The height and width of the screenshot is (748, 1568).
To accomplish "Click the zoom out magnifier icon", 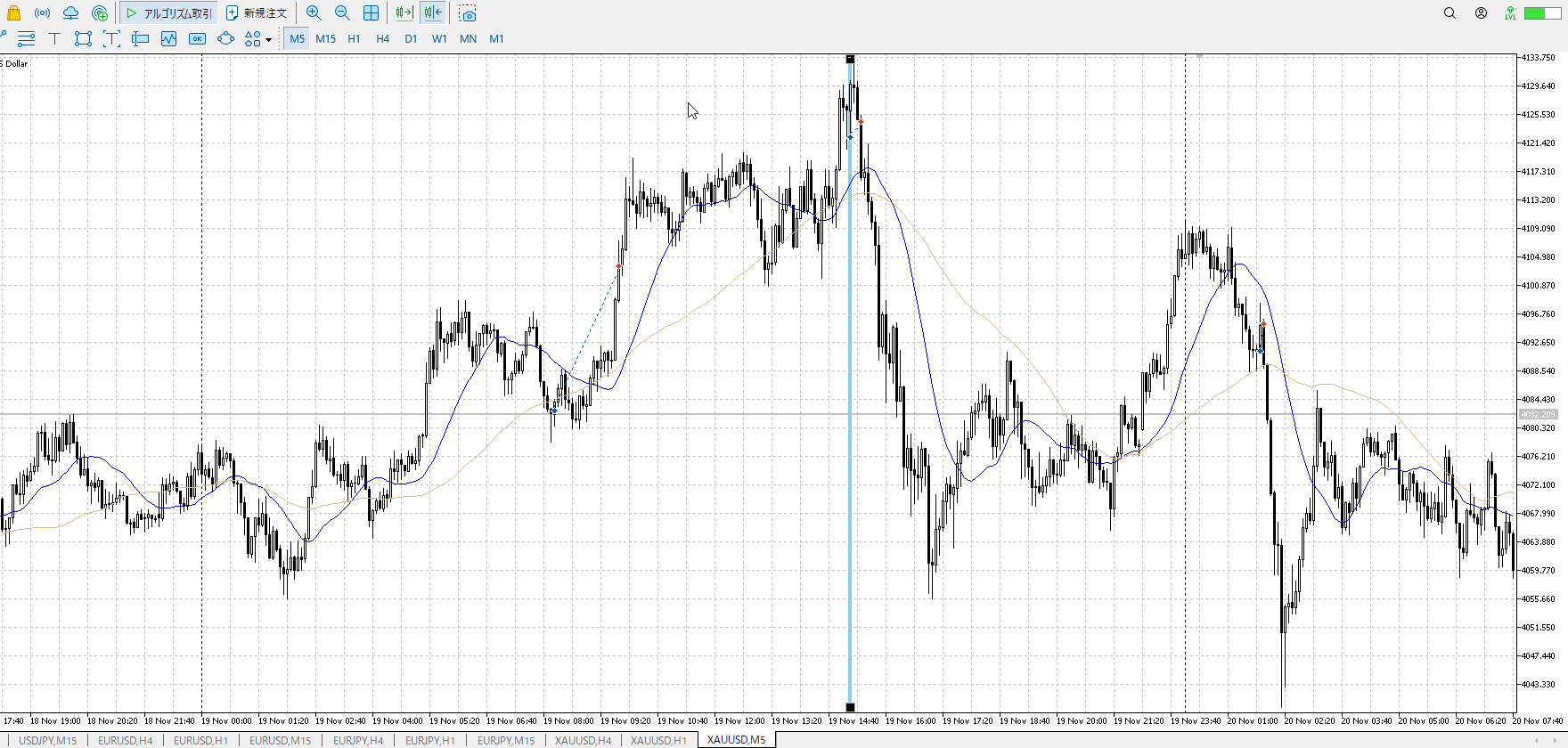I will [342, 12].
